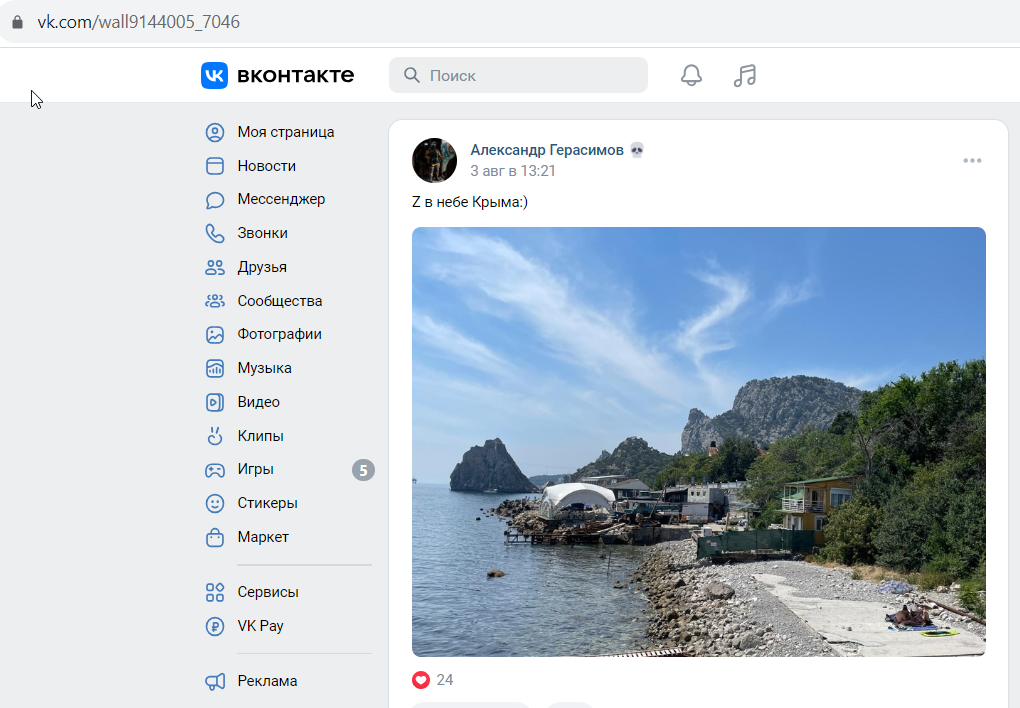Click the author's round avatar
This screenshot has height=708, width=1020.
pos(435,160)
